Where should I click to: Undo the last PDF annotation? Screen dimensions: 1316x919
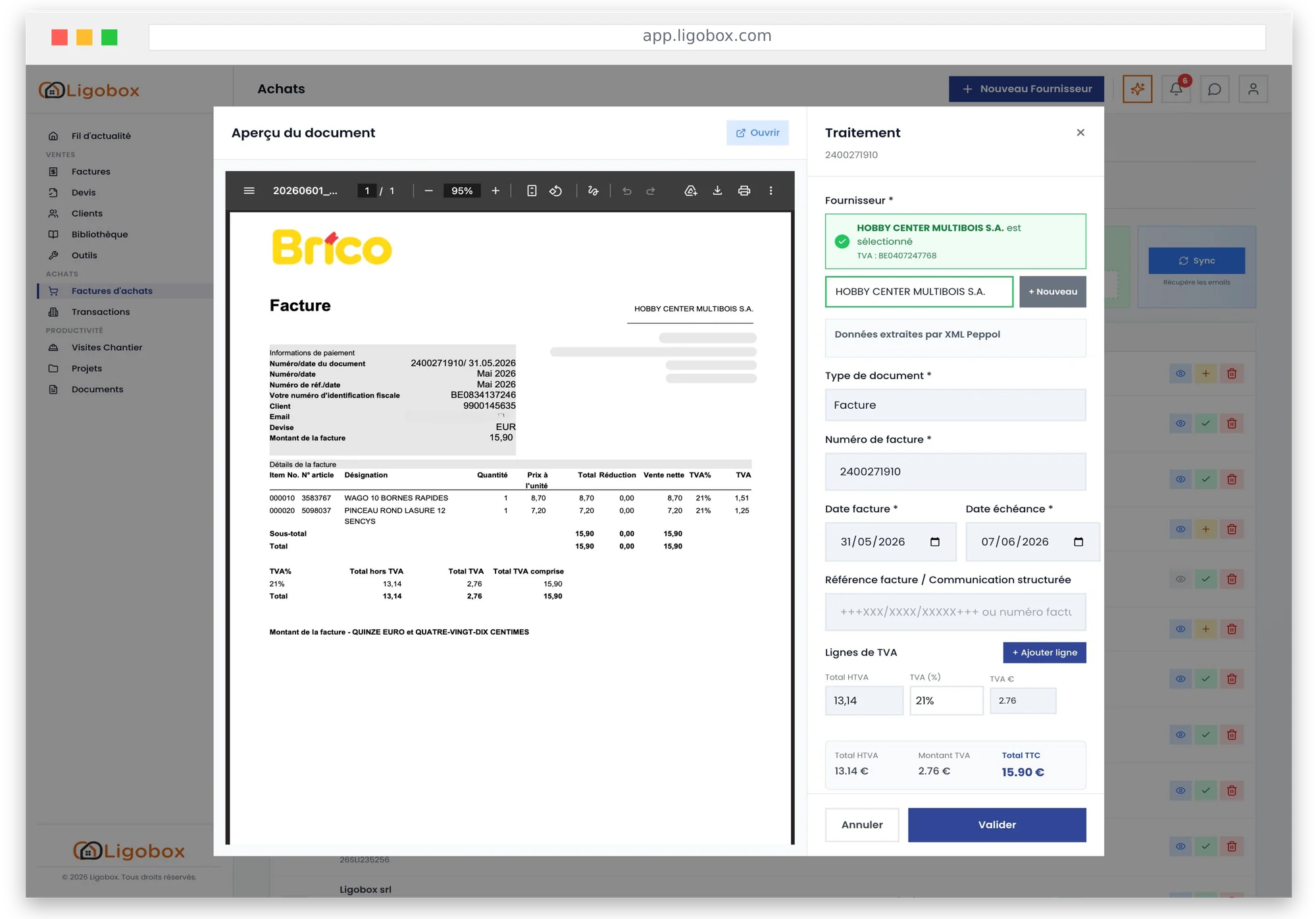[626, 191]
